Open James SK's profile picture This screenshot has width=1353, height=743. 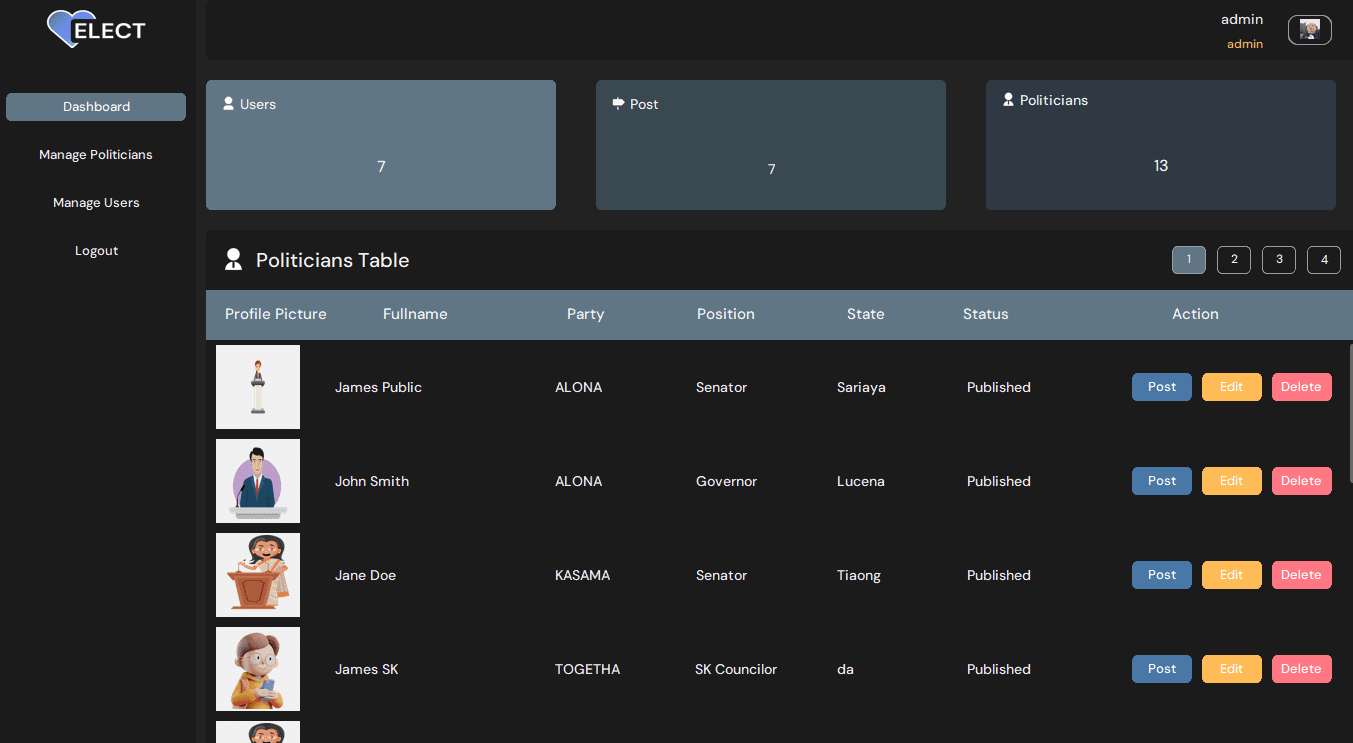point(258,669)
